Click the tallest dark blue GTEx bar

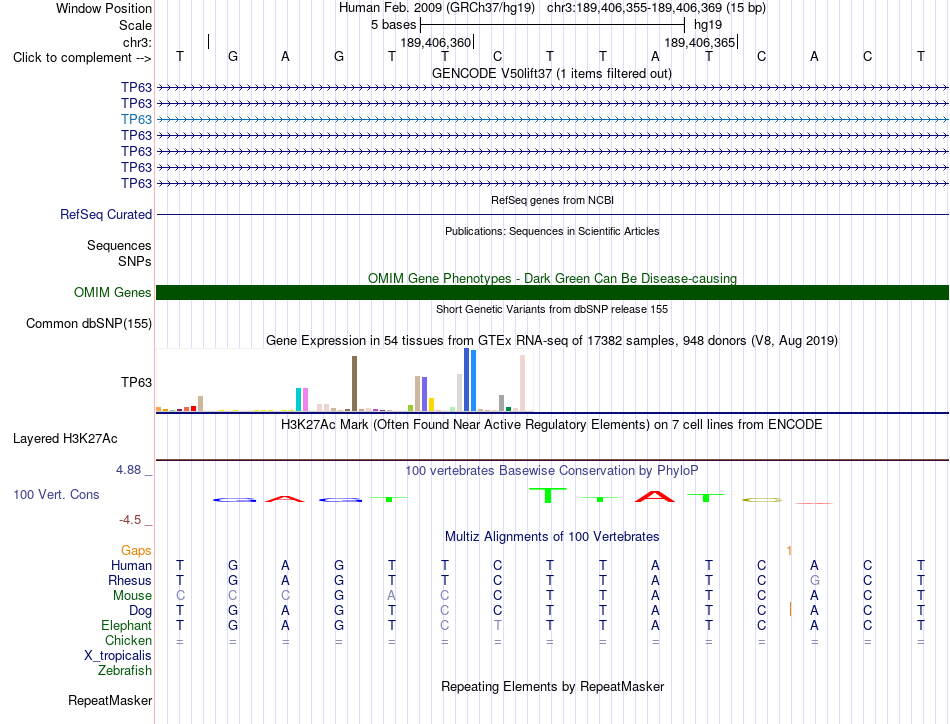tap(467, 380)
